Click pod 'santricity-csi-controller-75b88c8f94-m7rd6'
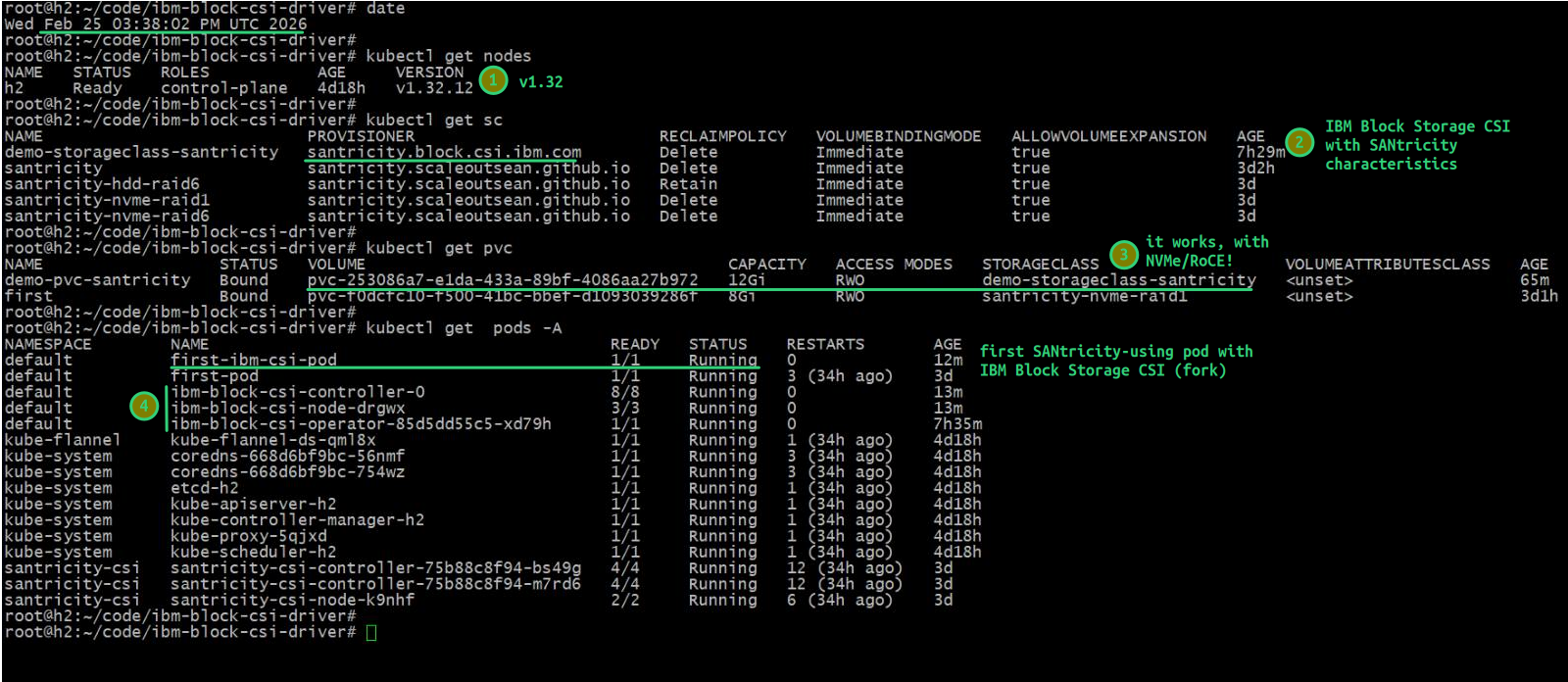1568x682 pixels. coord(376,584)
